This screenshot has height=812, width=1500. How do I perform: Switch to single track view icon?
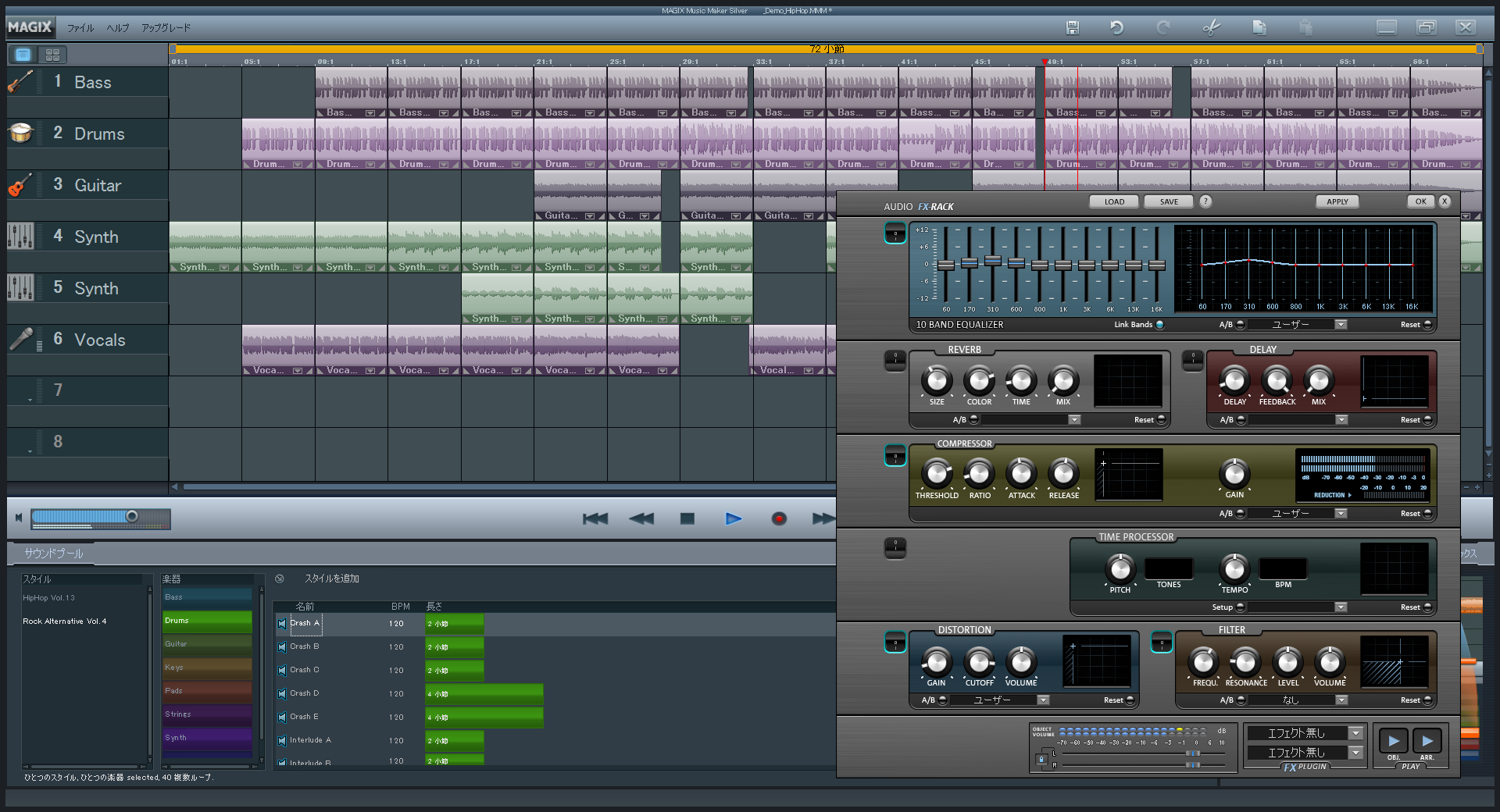[x=23, y=55]
